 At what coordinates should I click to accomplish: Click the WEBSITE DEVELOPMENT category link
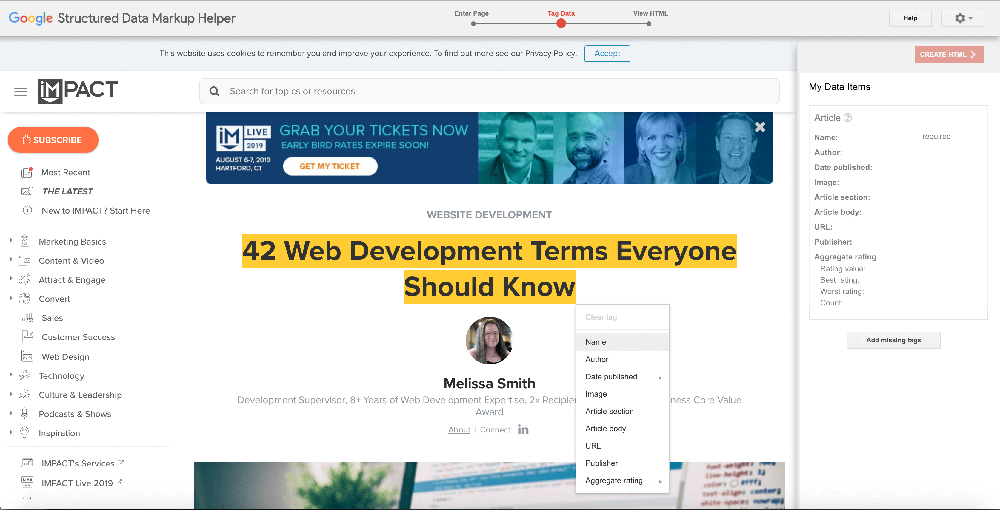click(x=489, y=215)
